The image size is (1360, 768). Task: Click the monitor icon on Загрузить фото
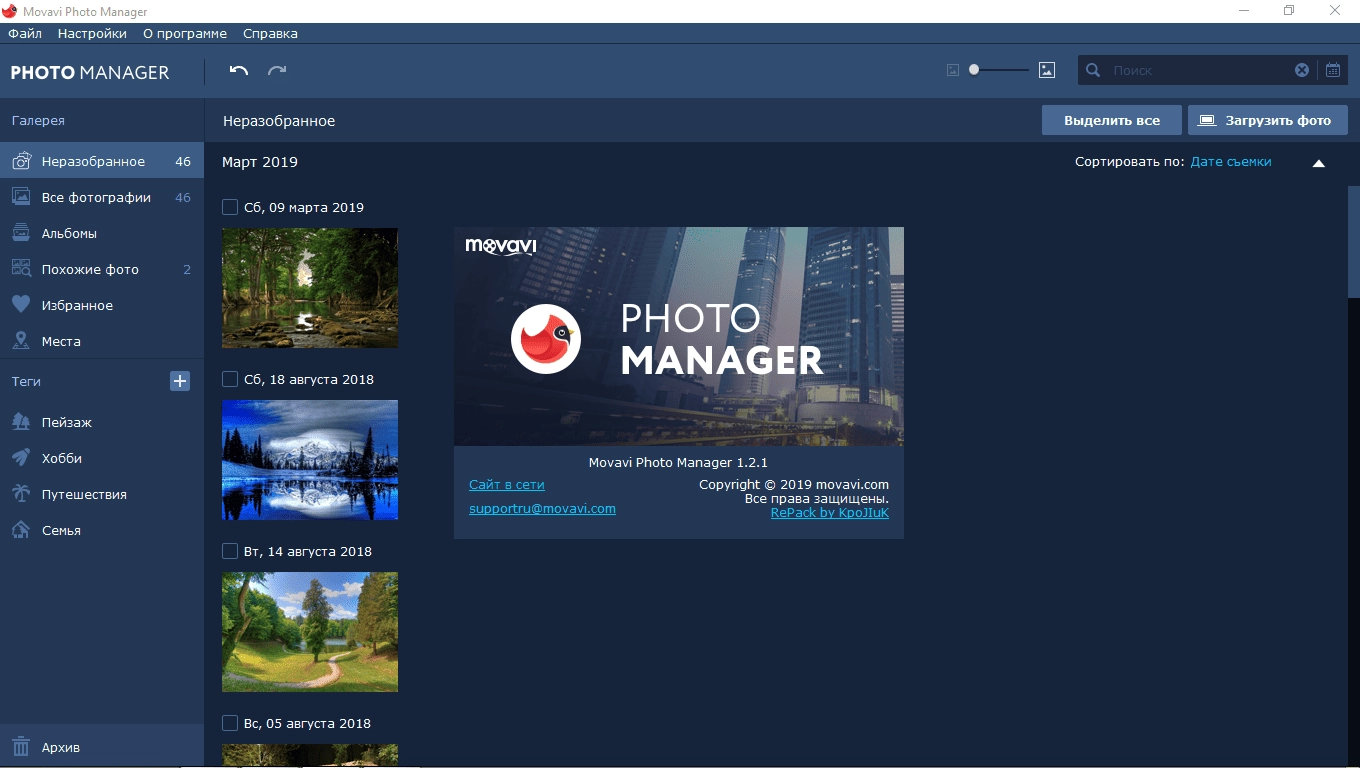1207,120
